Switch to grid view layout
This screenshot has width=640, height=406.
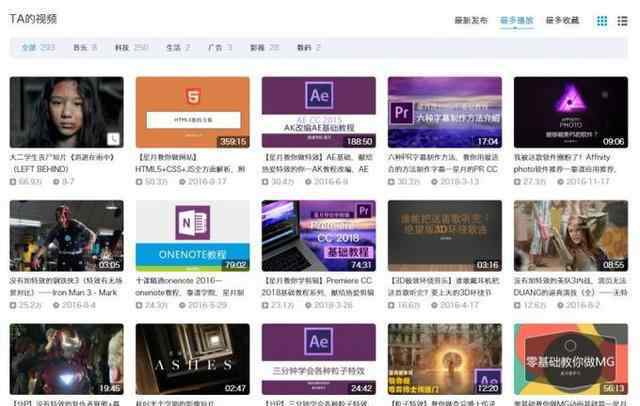pos(602,21)
